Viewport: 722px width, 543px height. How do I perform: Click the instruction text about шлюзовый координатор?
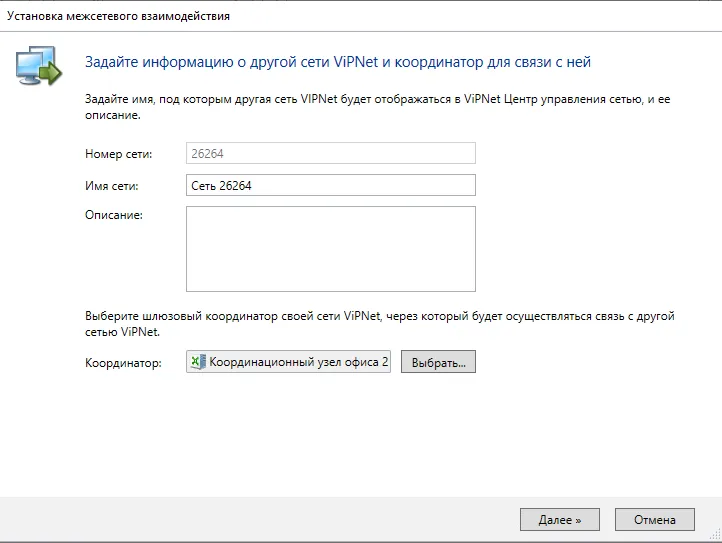pos(380,324)
